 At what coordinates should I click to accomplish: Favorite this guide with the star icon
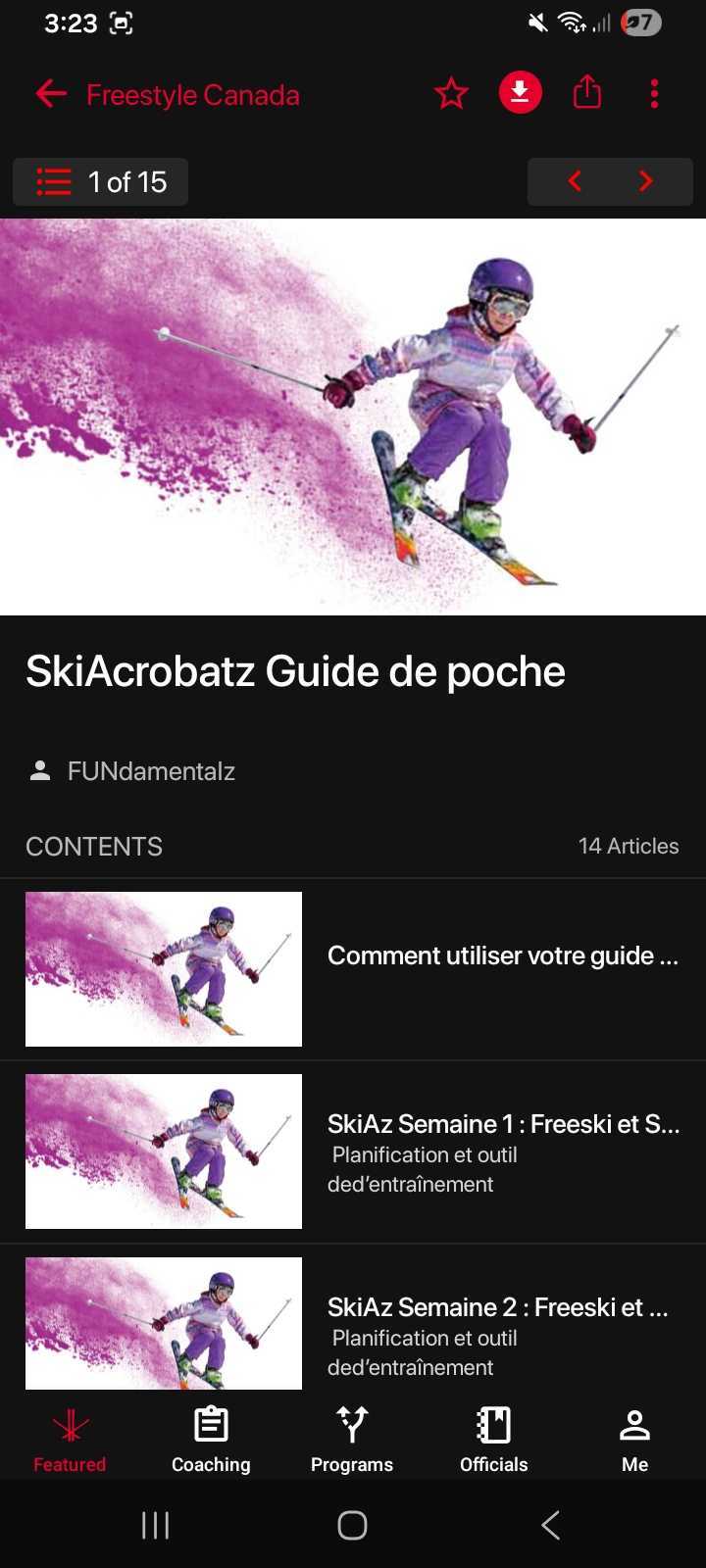click(x=451, y=94)
